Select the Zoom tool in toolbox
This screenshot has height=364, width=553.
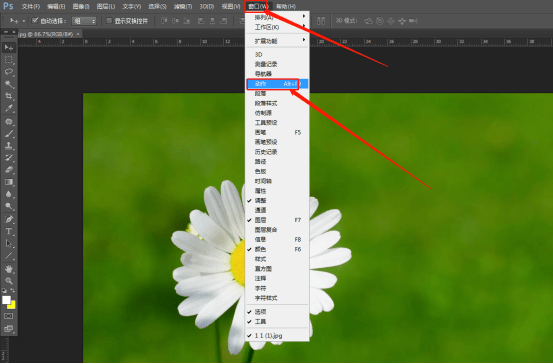click(9, 281)
